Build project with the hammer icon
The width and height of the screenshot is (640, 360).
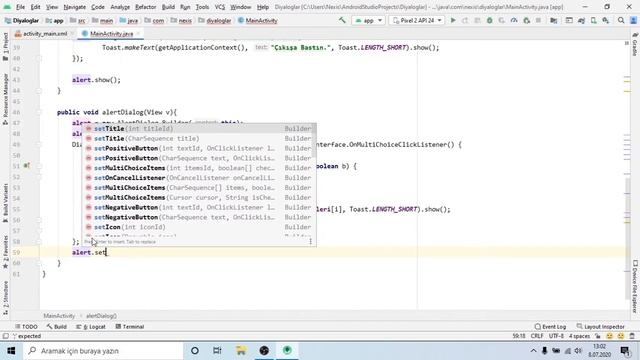(342, 20)
